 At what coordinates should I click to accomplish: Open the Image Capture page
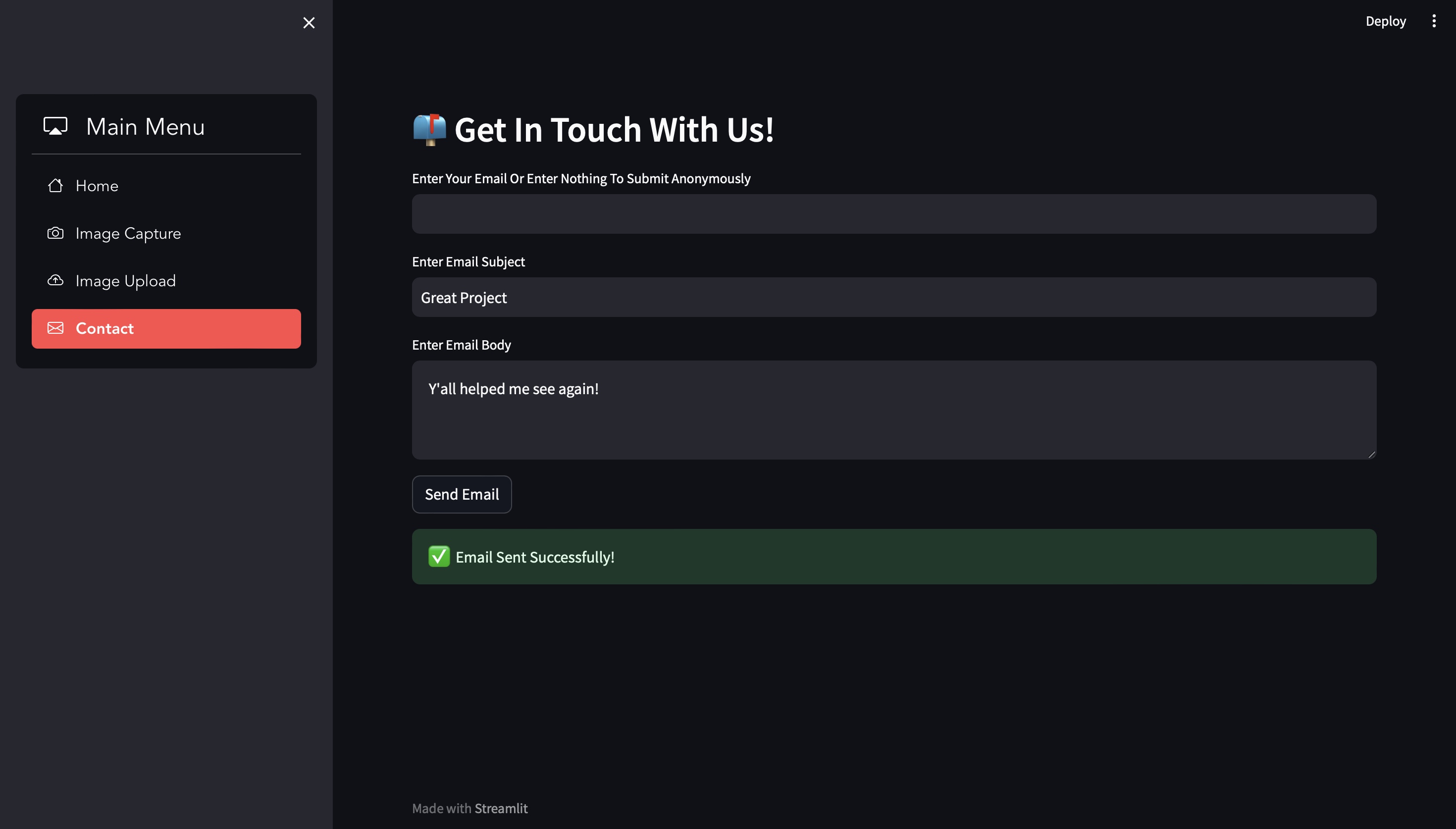click(166, 233)
